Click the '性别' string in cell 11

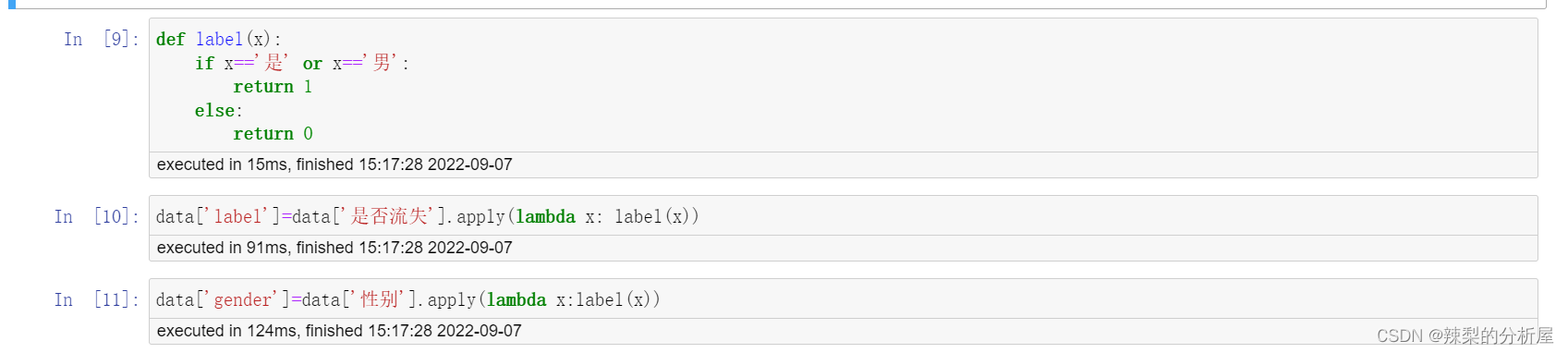coord(379,299)
